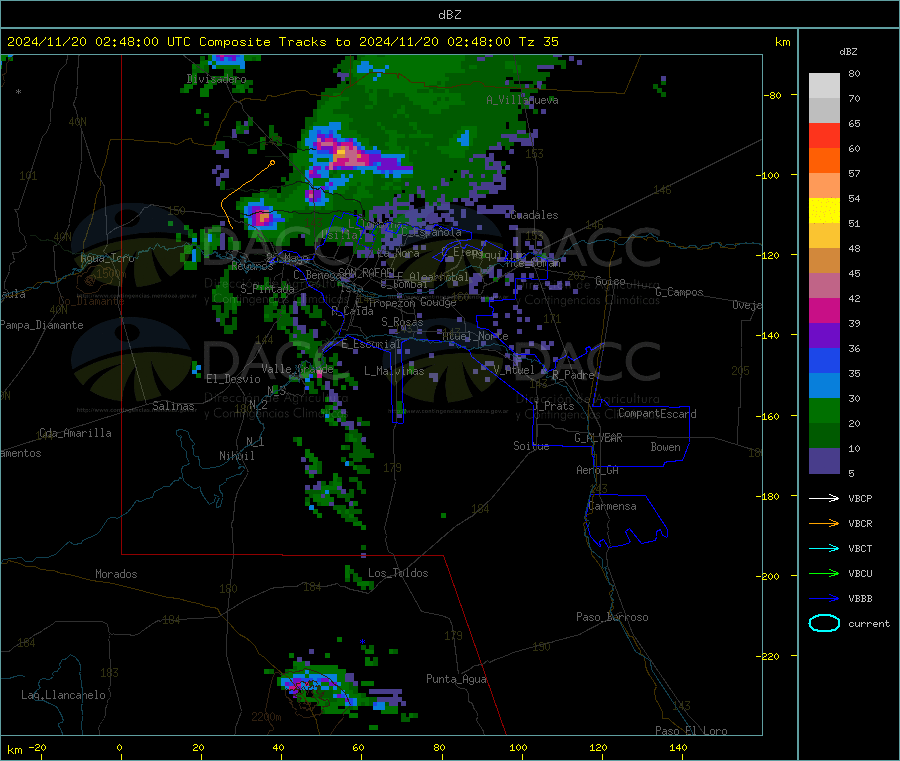Click the 'Valle_Grande' map label
The height and width of the screenshot is (761, 900).
tap(297, 369)
